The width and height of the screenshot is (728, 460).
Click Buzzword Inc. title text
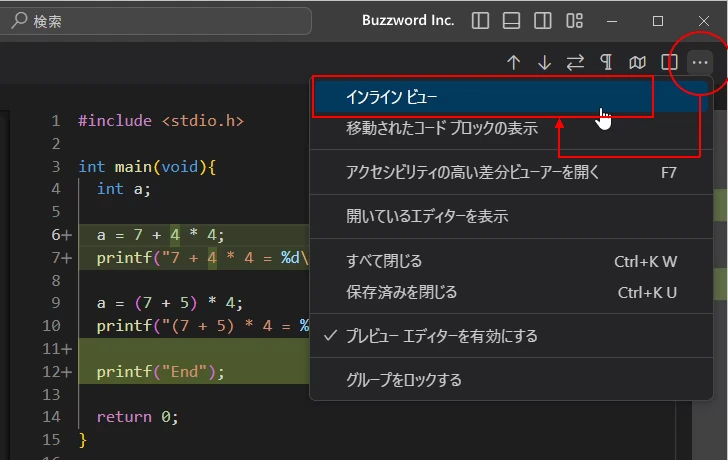coord(408,20)
